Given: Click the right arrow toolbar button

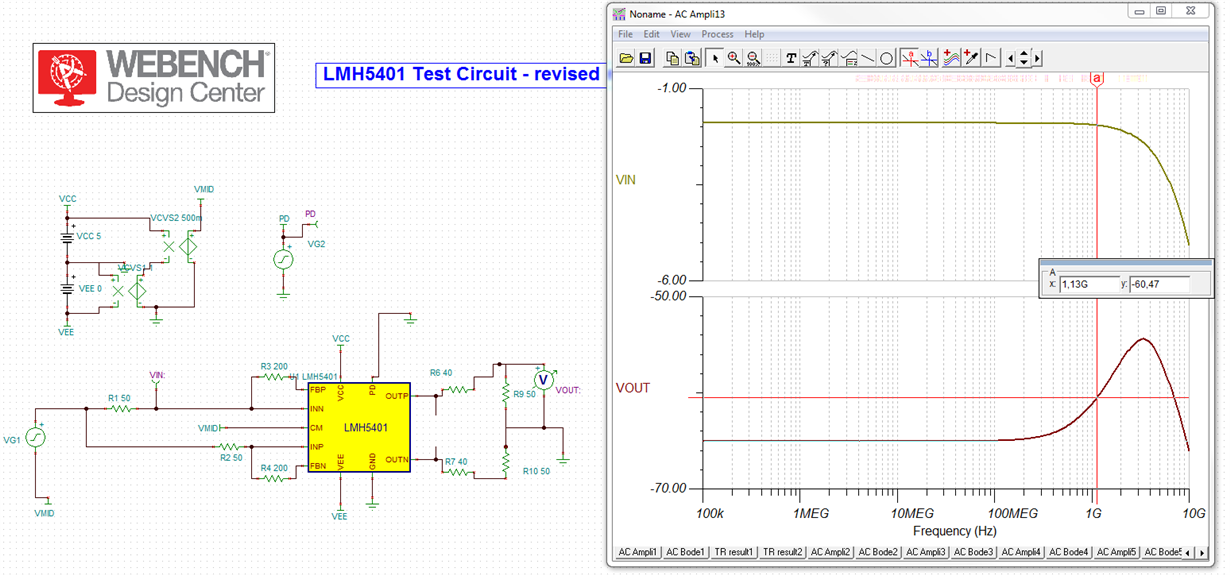Looking at the screenshot, I should pos(1037,58).
